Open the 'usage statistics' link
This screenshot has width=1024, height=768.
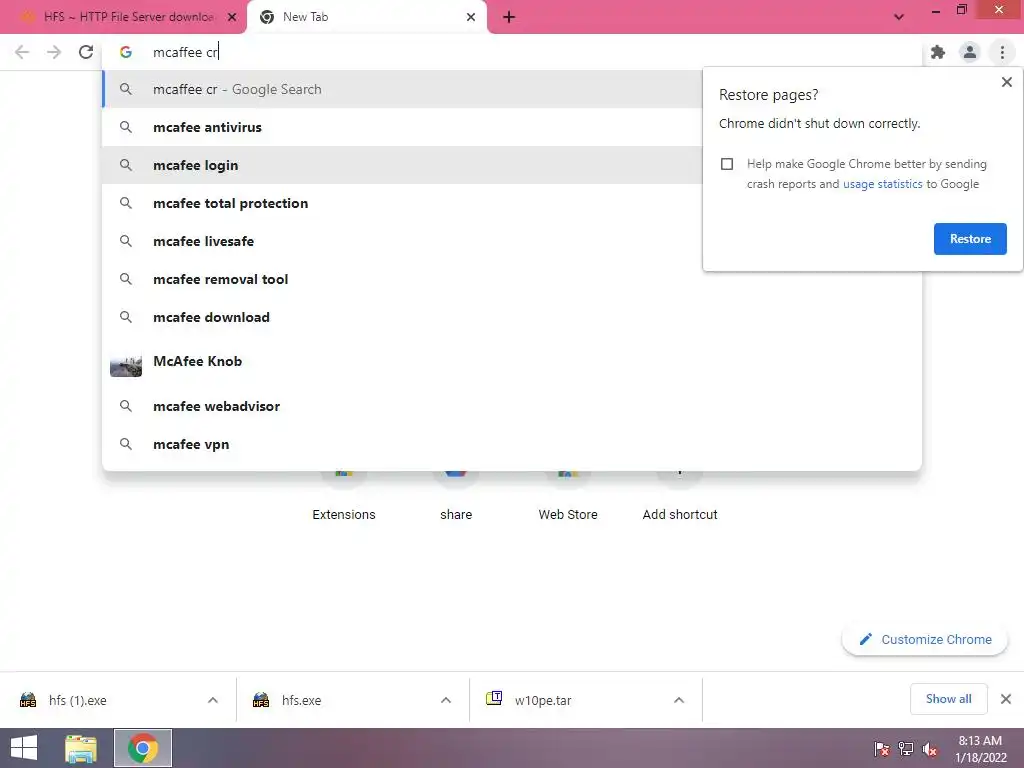click(x=882, y=184)
